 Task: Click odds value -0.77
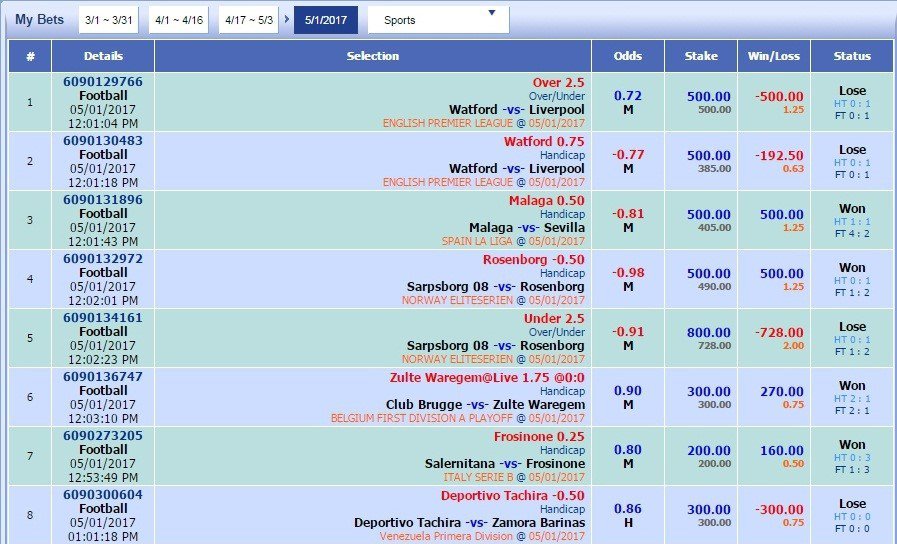tap(628, 154)
